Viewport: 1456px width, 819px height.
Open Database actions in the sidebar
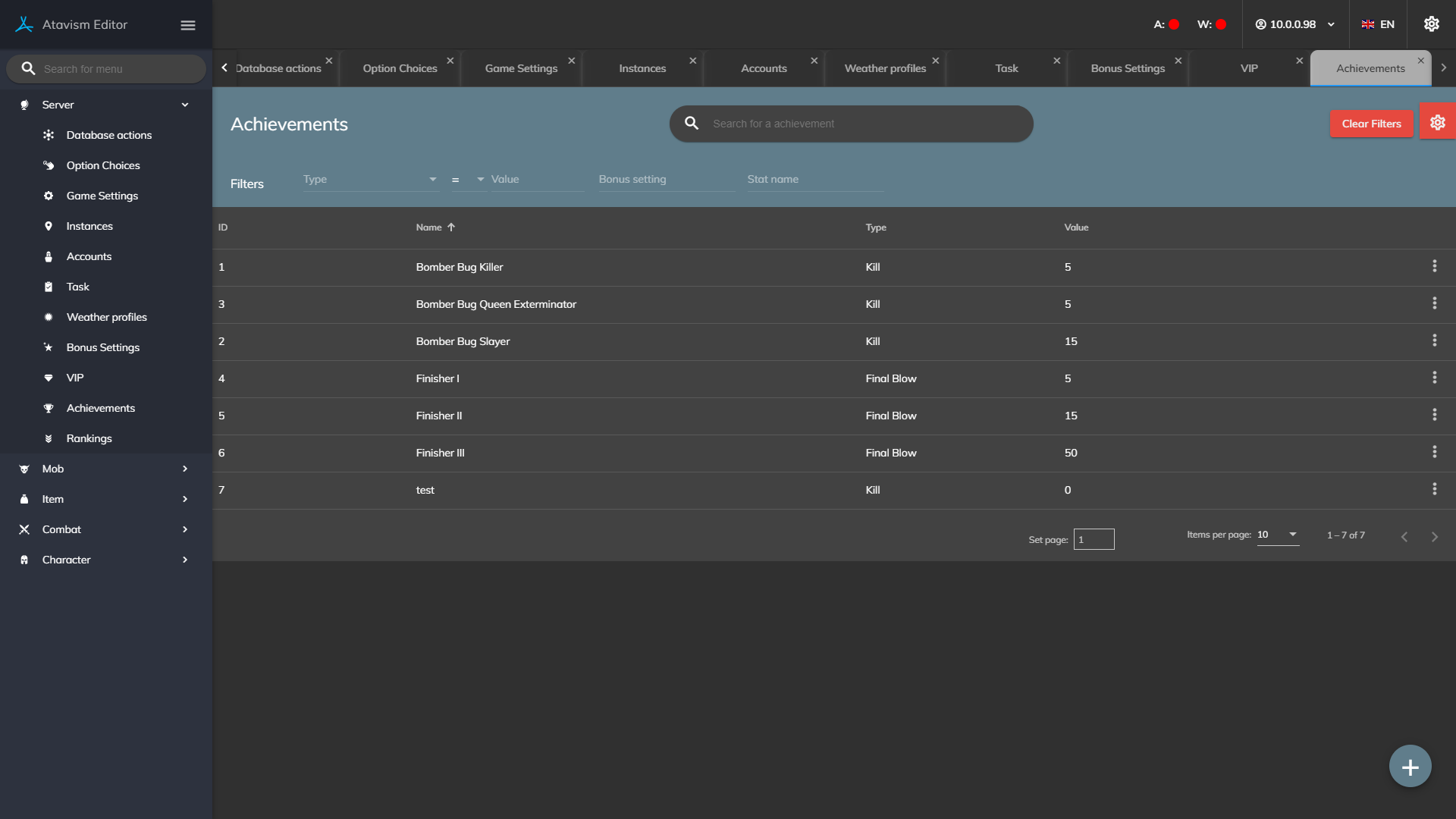pyautogui.click(x=108, y=135)
